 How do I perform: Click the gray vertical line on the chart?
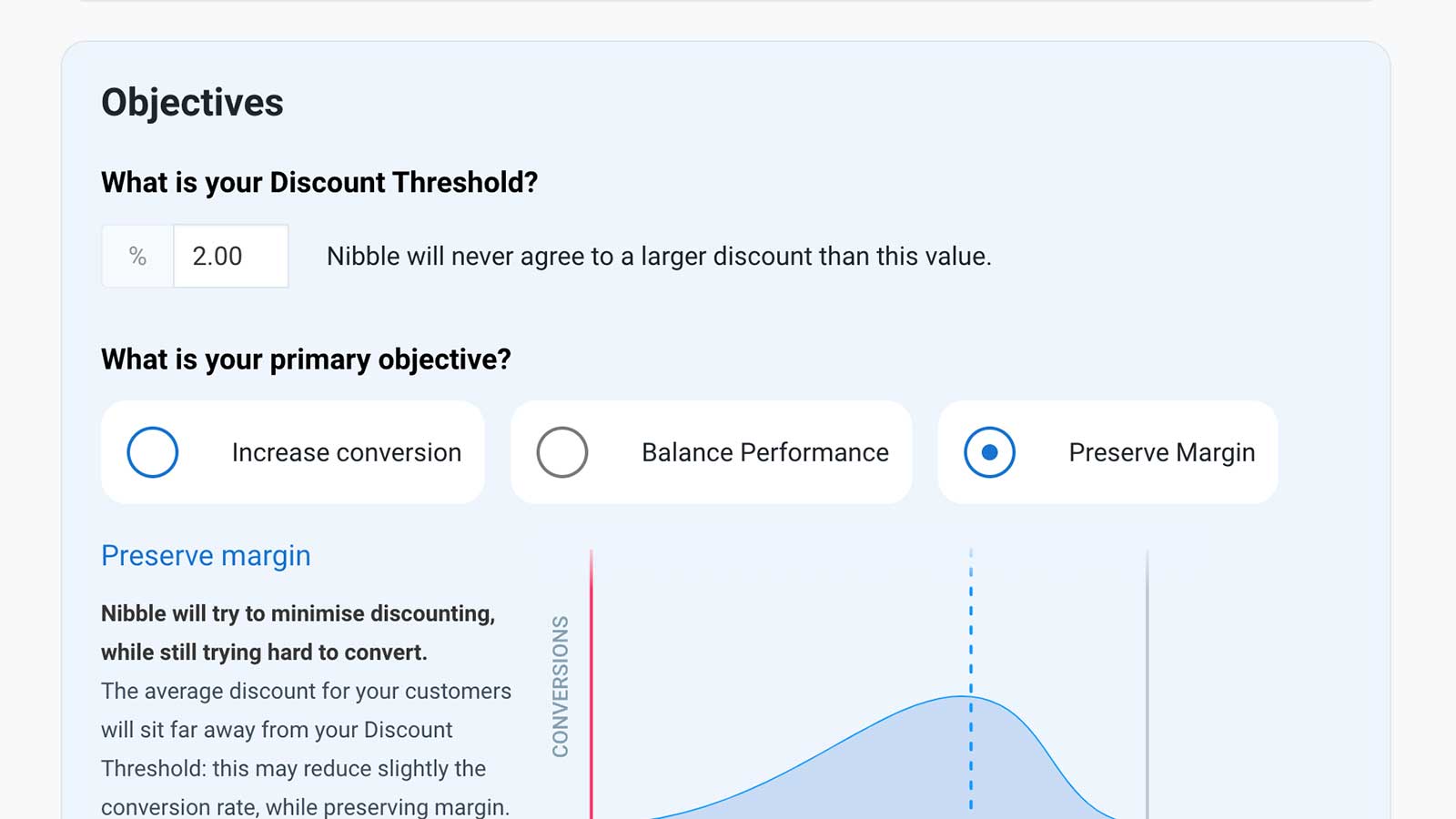(x=1148, y=682)
